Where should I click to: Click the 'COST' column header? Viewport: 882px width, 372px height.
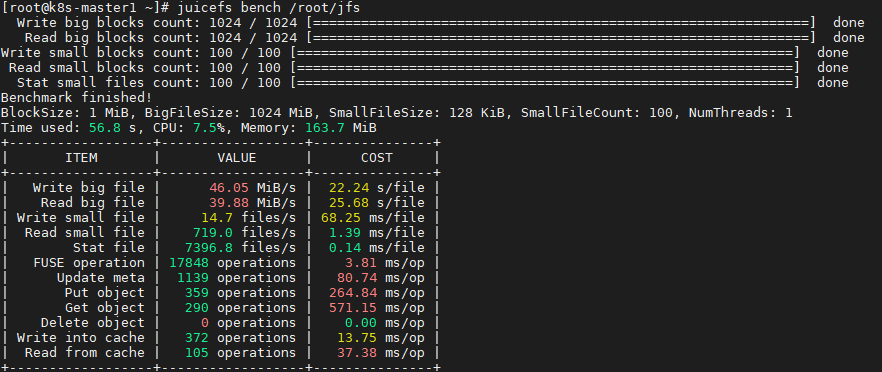click(x=376, y=158)
